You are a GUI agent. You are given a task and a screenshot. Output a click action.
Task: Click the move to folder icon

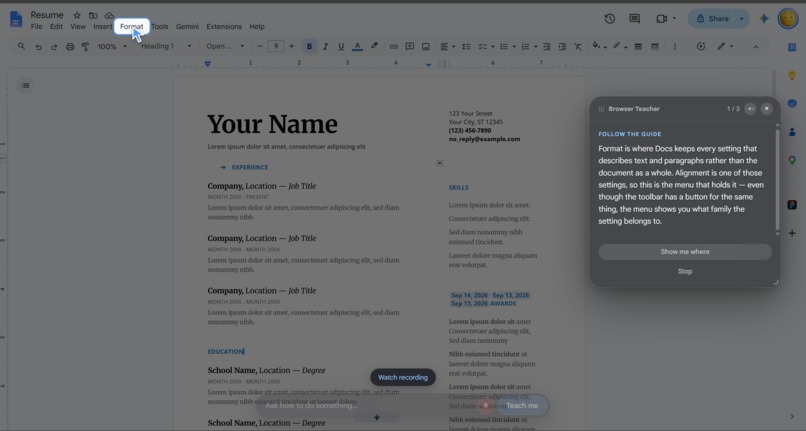click(93, 15)
